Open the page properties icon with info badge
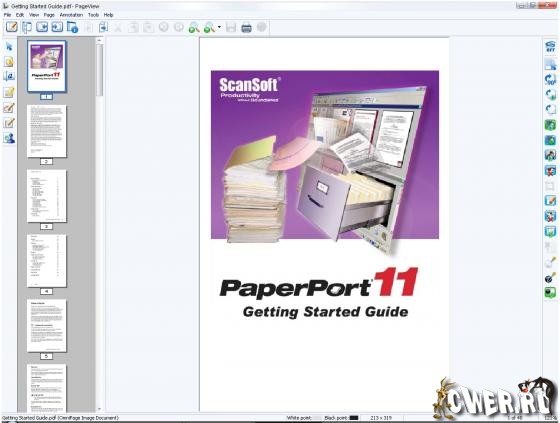This screenshot has height=423, width=560. point(72,27)
